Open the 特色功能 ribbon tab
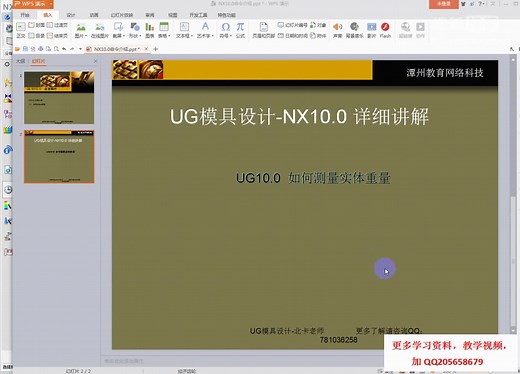Viewport: 520px width, 374px height. [227, 15]
